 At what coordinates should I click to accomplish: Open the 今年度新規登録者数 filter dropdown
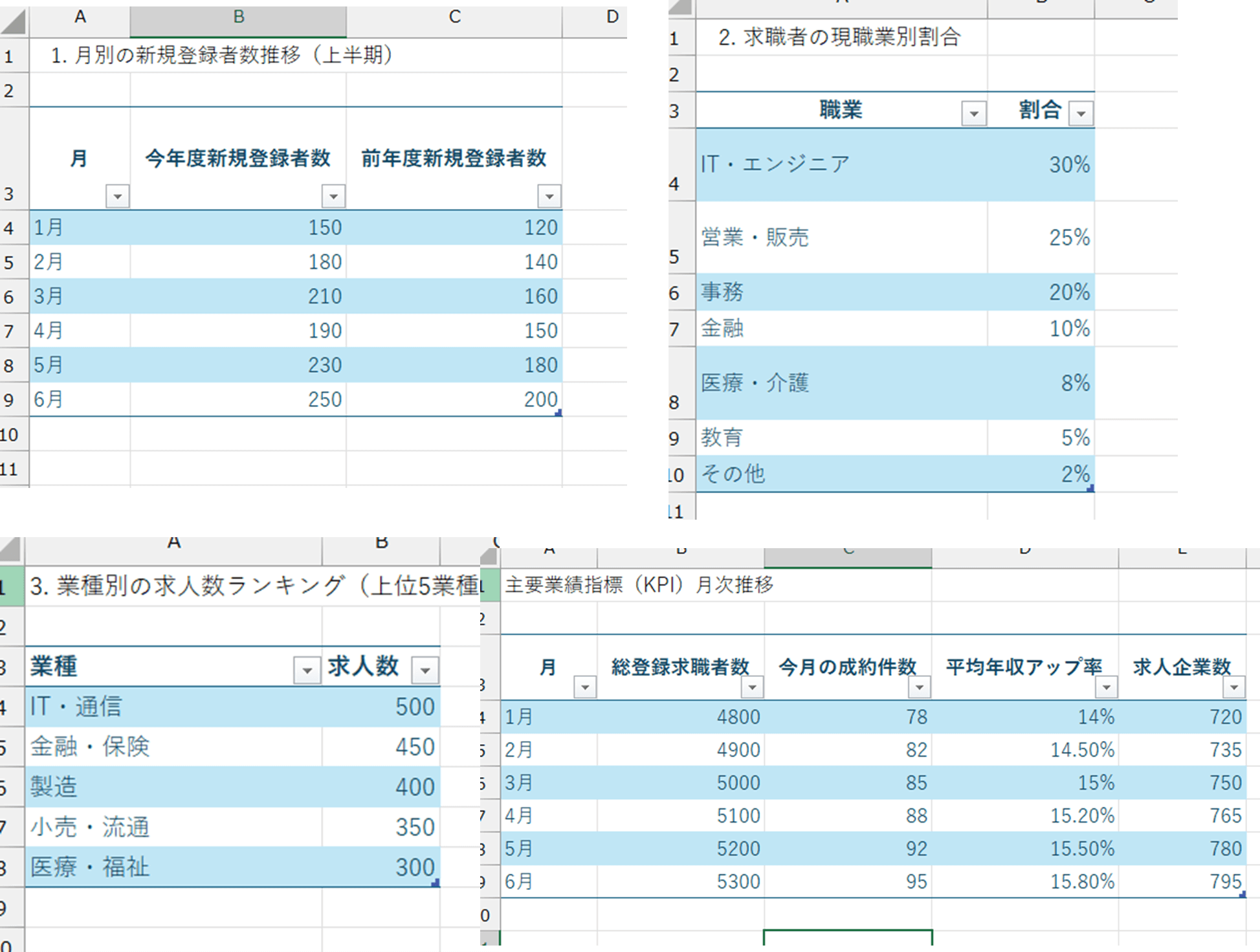pos(333,196)
